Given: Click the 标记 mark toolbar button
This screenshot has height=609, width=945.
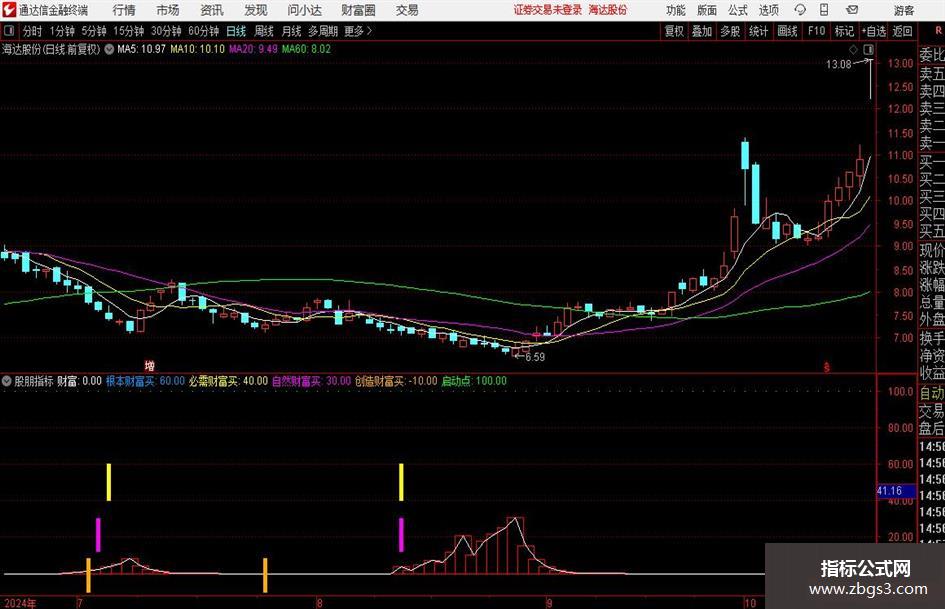Looking at the screenshot, I should coord(844,31).
